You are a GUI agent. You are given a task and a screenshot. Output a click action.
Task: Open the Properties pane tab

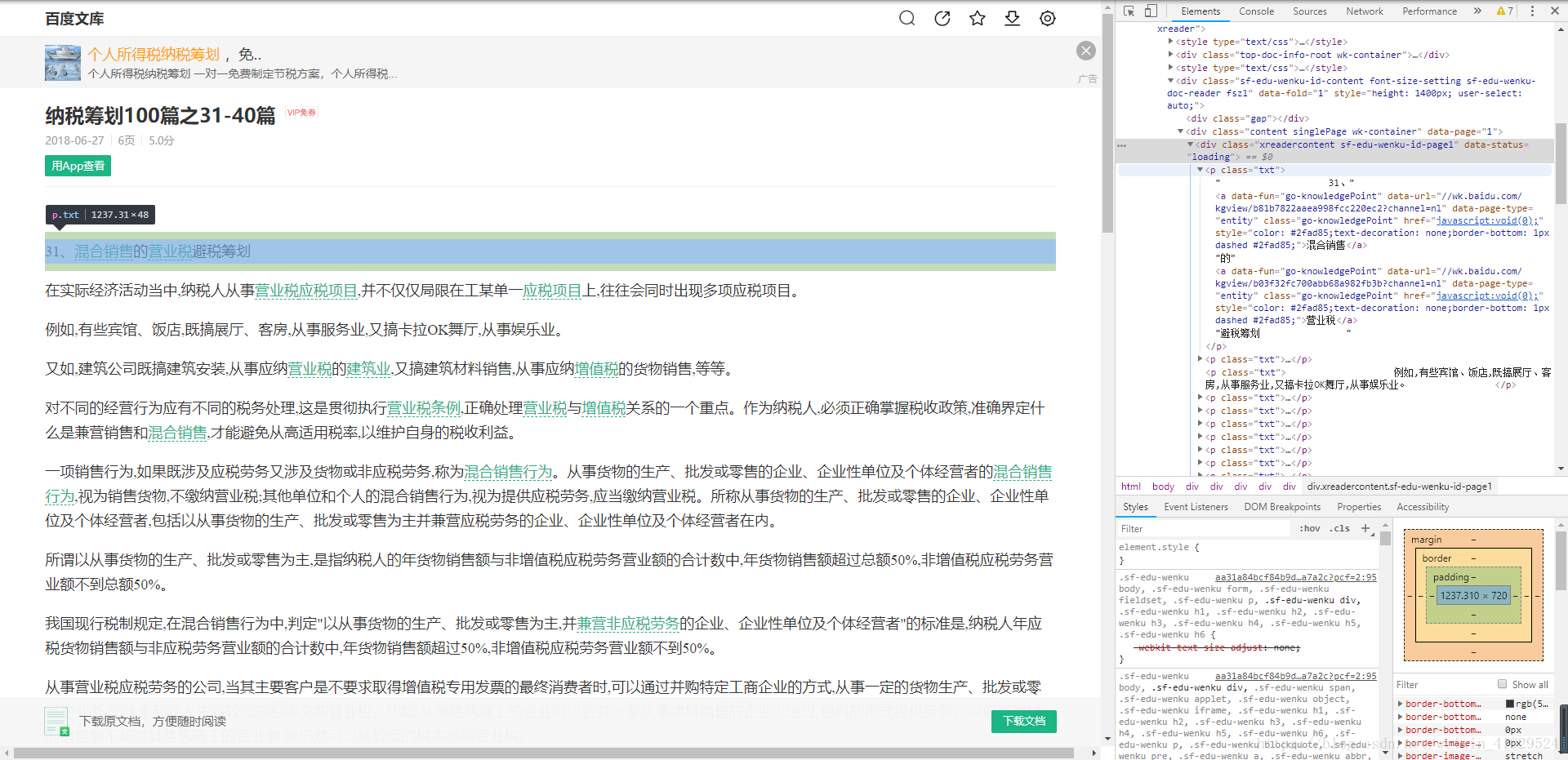coord(1359,507)
